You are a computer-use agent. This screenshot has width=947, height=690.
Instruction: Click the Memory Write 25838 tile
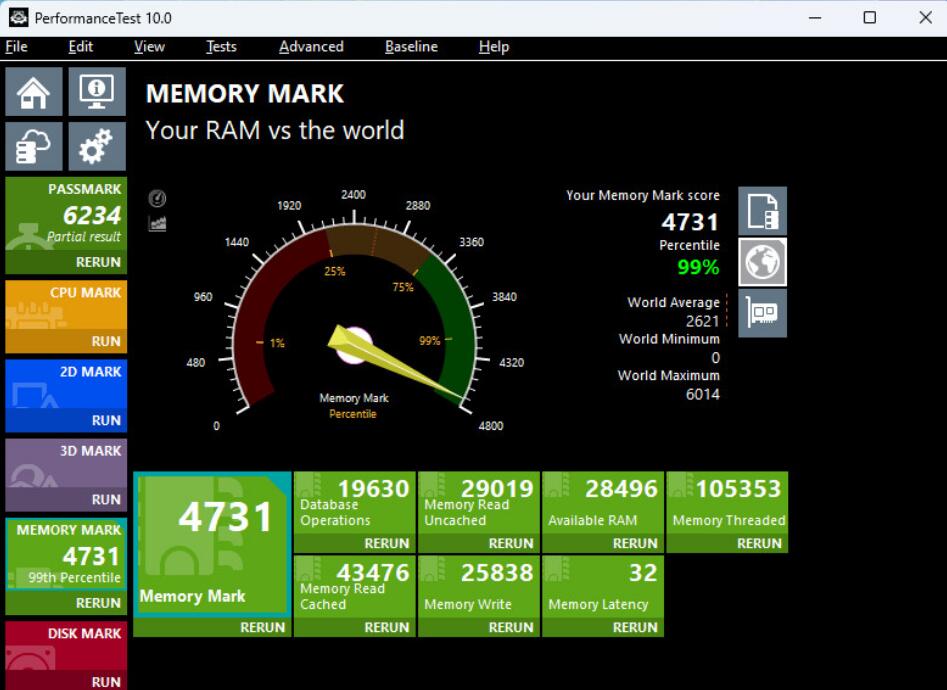click(x=479, y=587)
